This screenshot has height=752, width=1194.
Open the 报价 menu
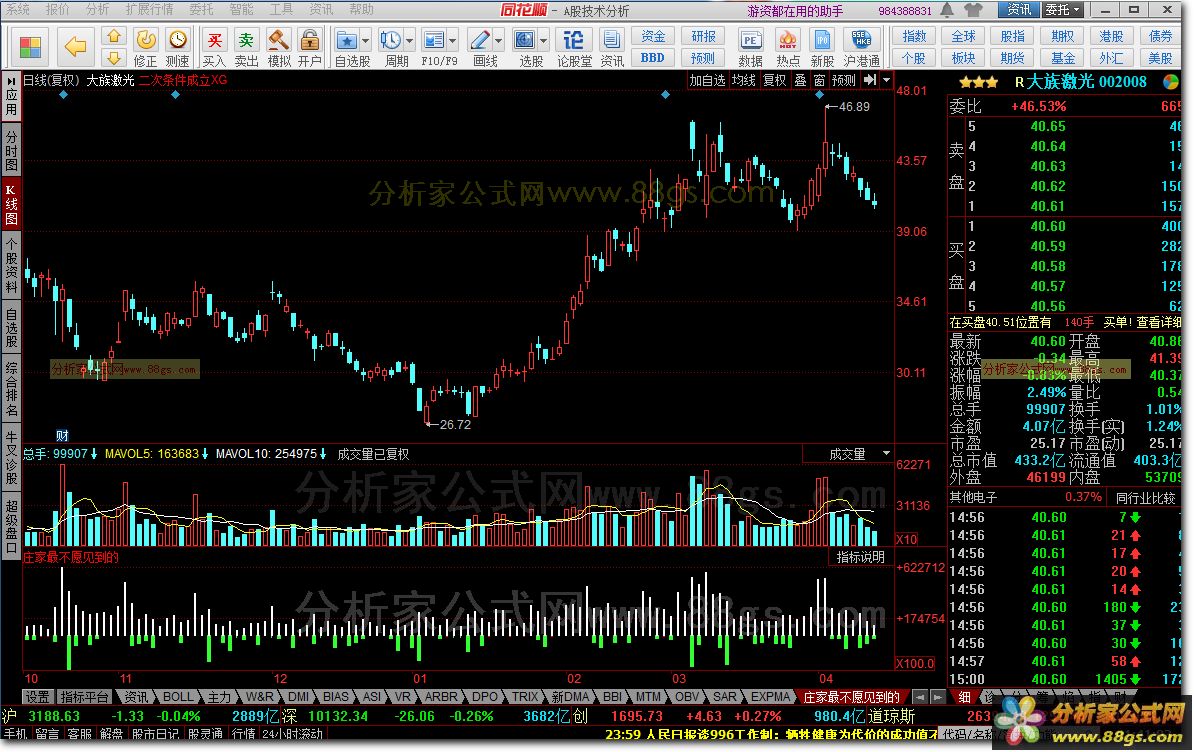pyautogui.click(x=57, y=9)
